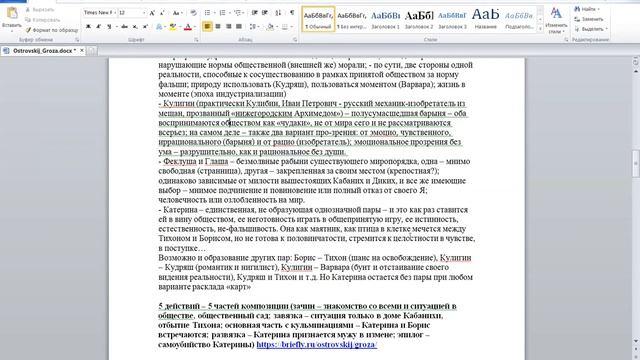
Task: Click the Clear Formatting eraser icon
Action: pos(193,13)
